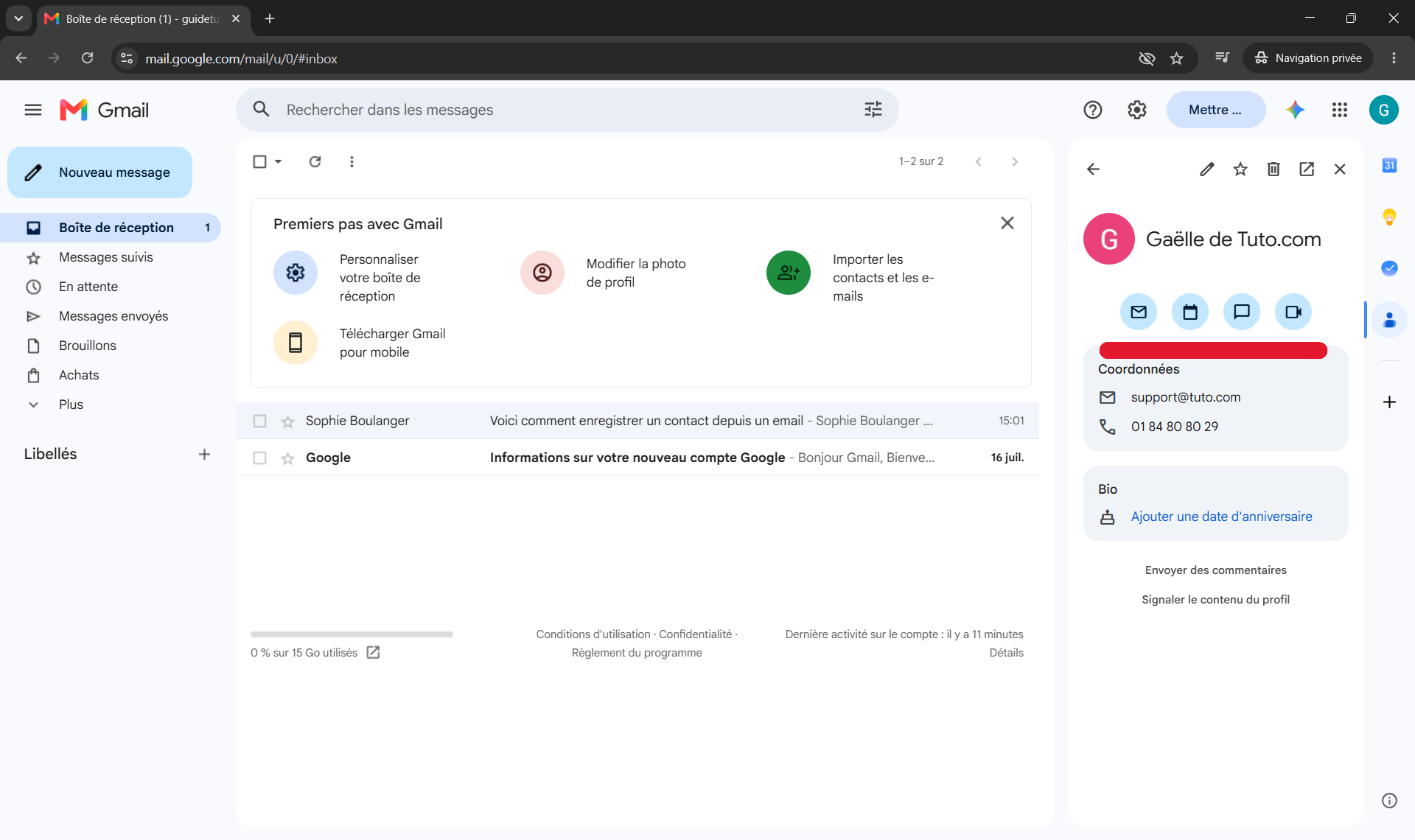Click the eye-off icon in address bar
Viewport: 1415px width, 840px height.
(x=1146, y=58)
